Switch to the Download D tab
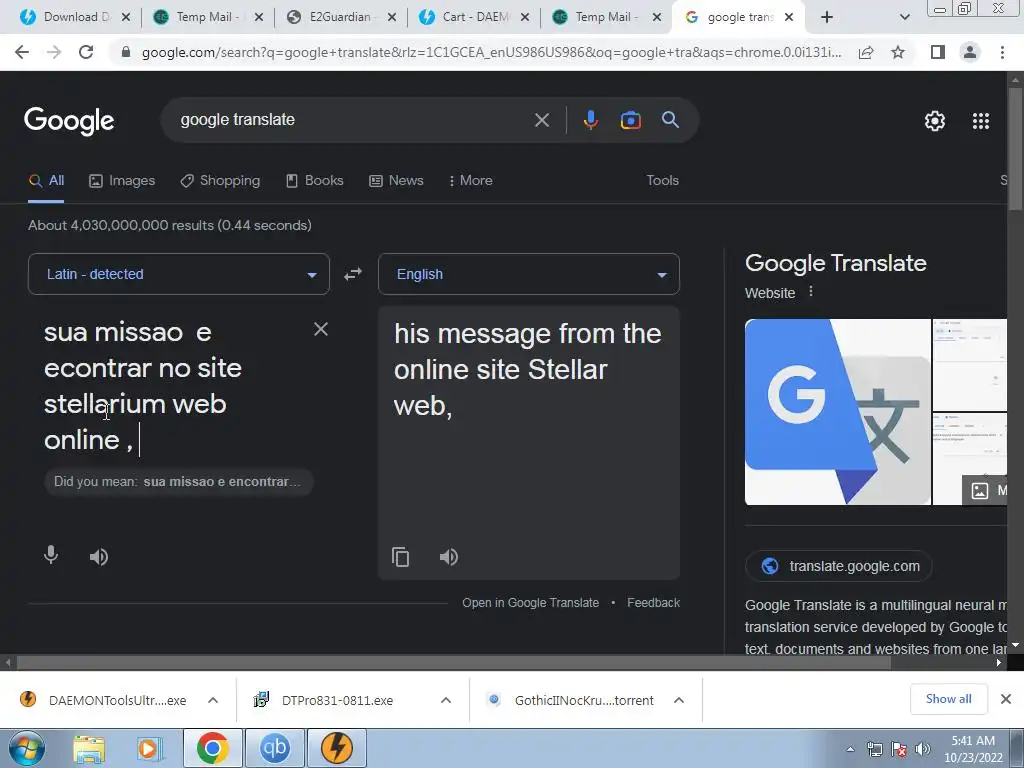 75,17
